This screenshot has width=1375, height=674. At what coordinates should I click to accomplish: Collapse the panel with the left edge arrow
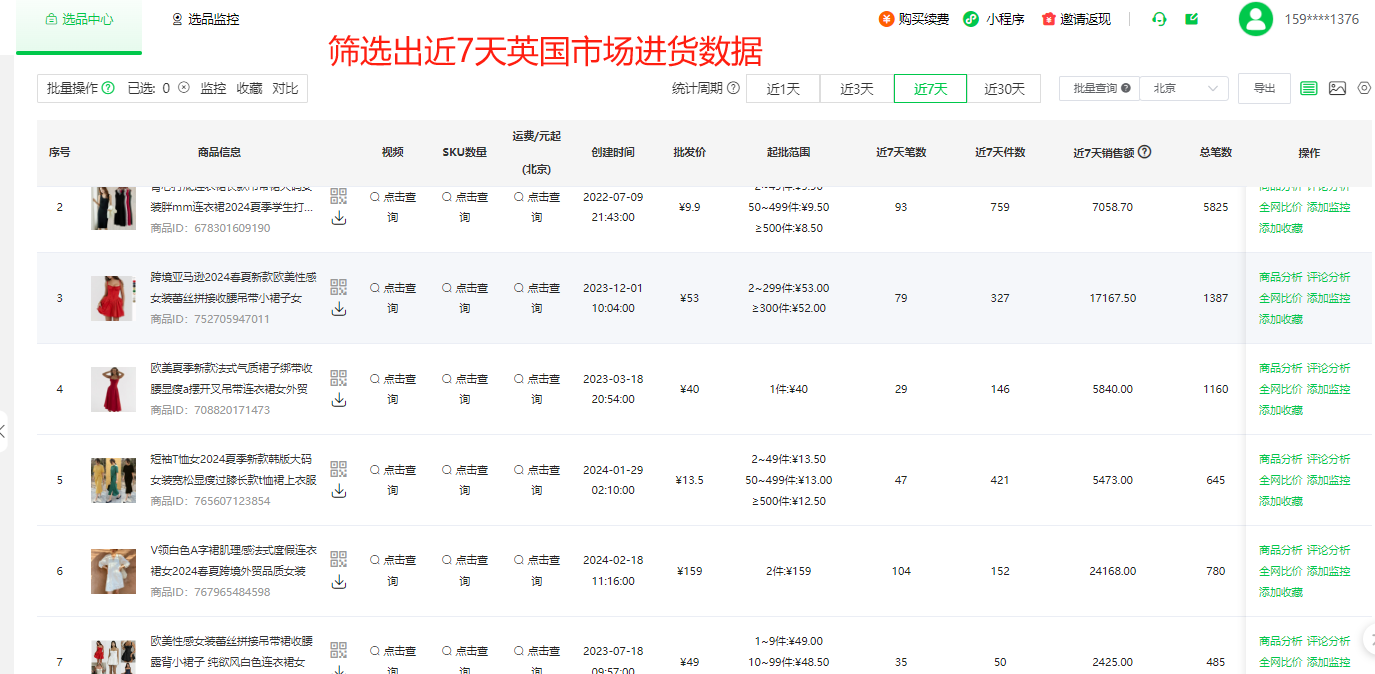[4, 430]
